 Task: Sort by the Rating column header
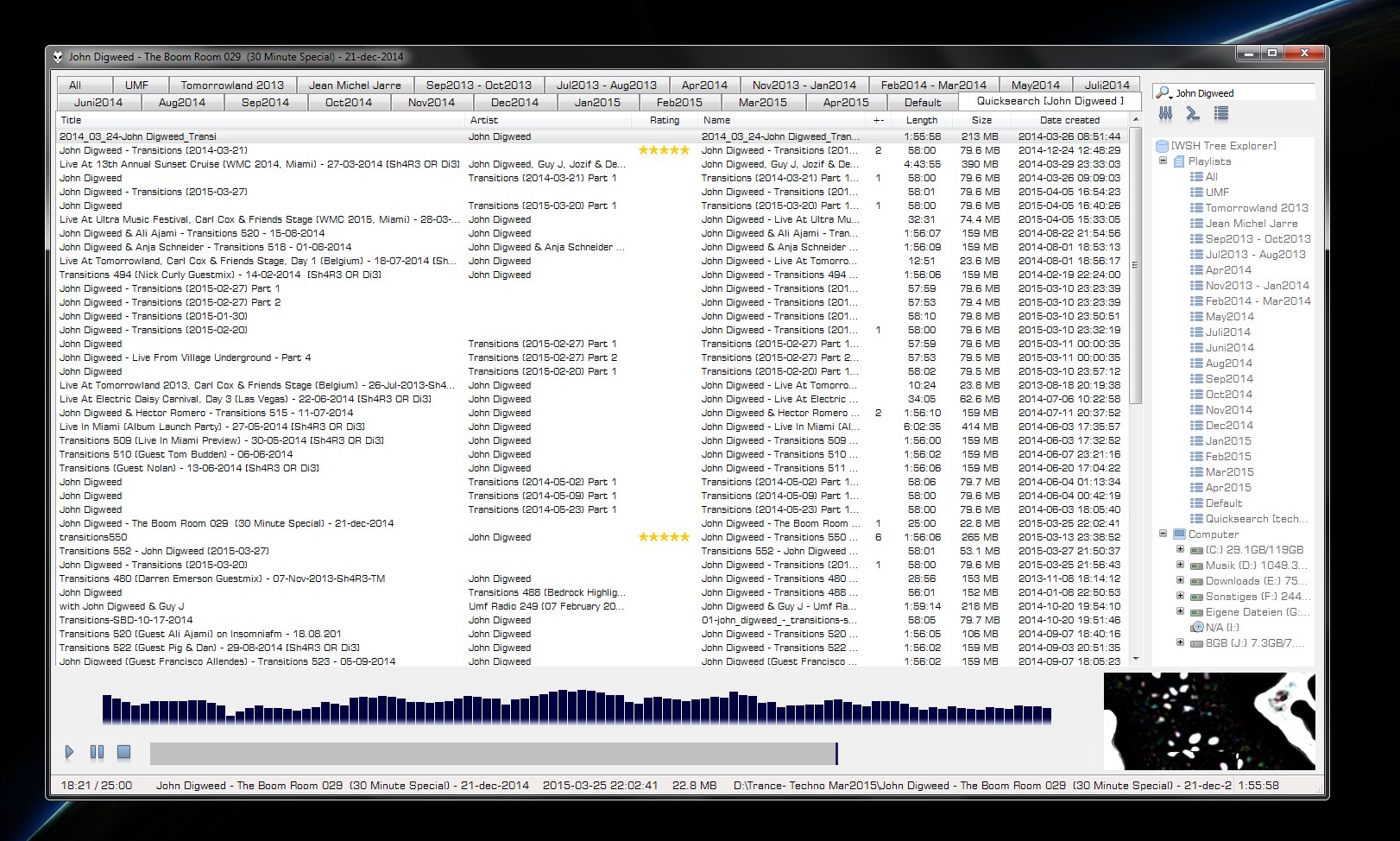[665, 120]
